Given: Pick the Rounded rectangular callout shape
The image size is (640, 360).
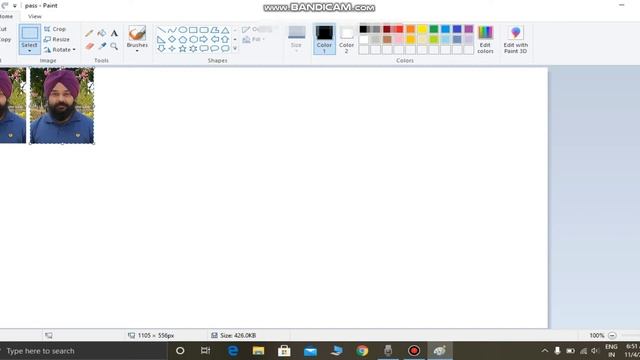Looking at the screenshot, I should (204, 49).
